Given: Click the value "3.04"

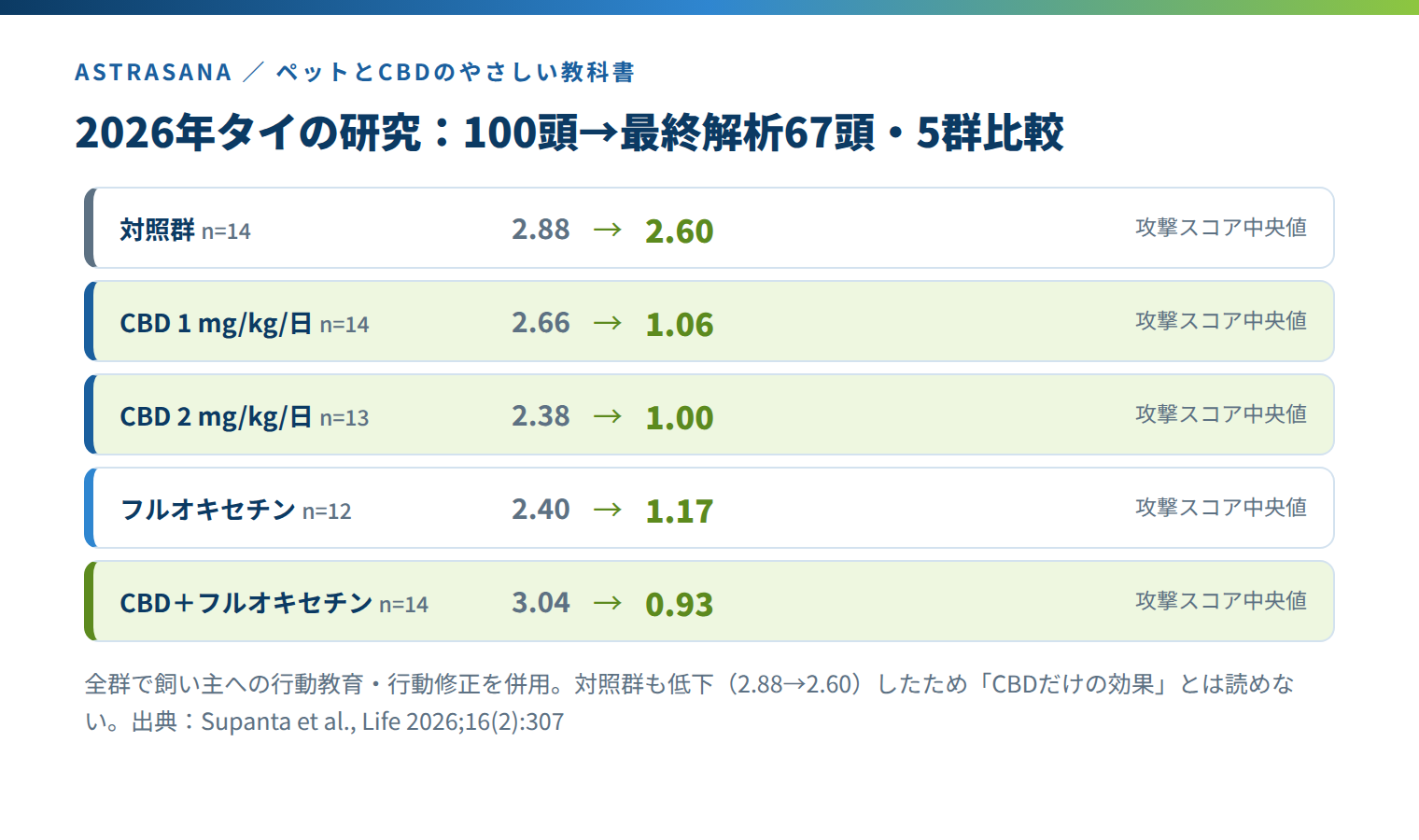Looking at the screenshot, I should tap(541, 603).
